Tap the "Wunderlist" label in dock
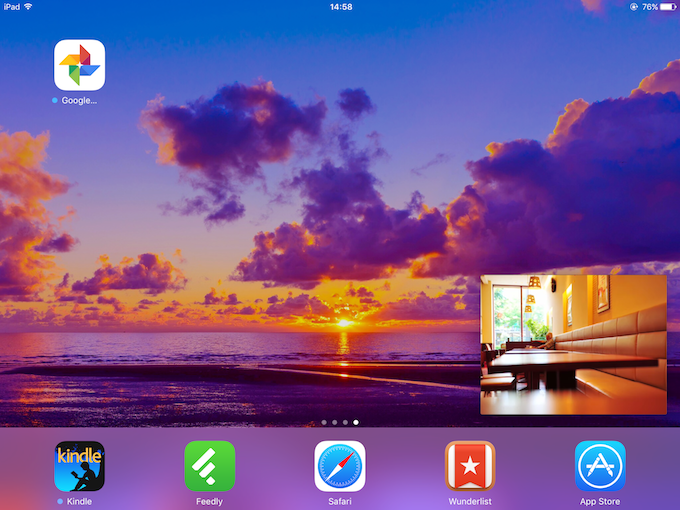680x510 pixels. (x=470, y=501)
